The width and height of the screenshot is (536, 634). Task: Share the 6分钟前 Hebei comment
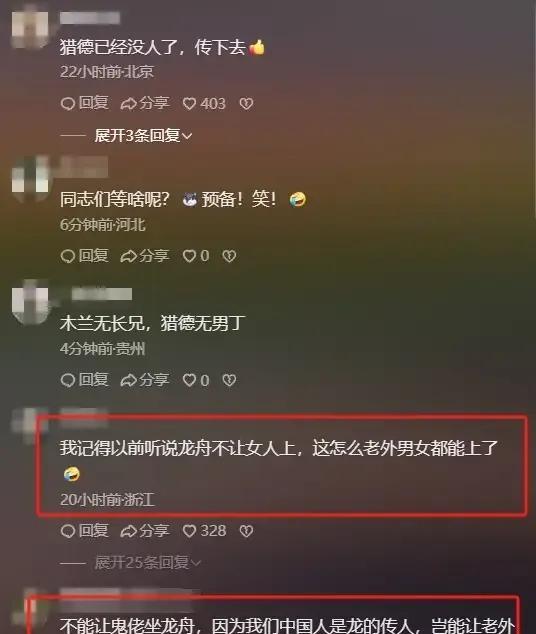click(145, 256)
